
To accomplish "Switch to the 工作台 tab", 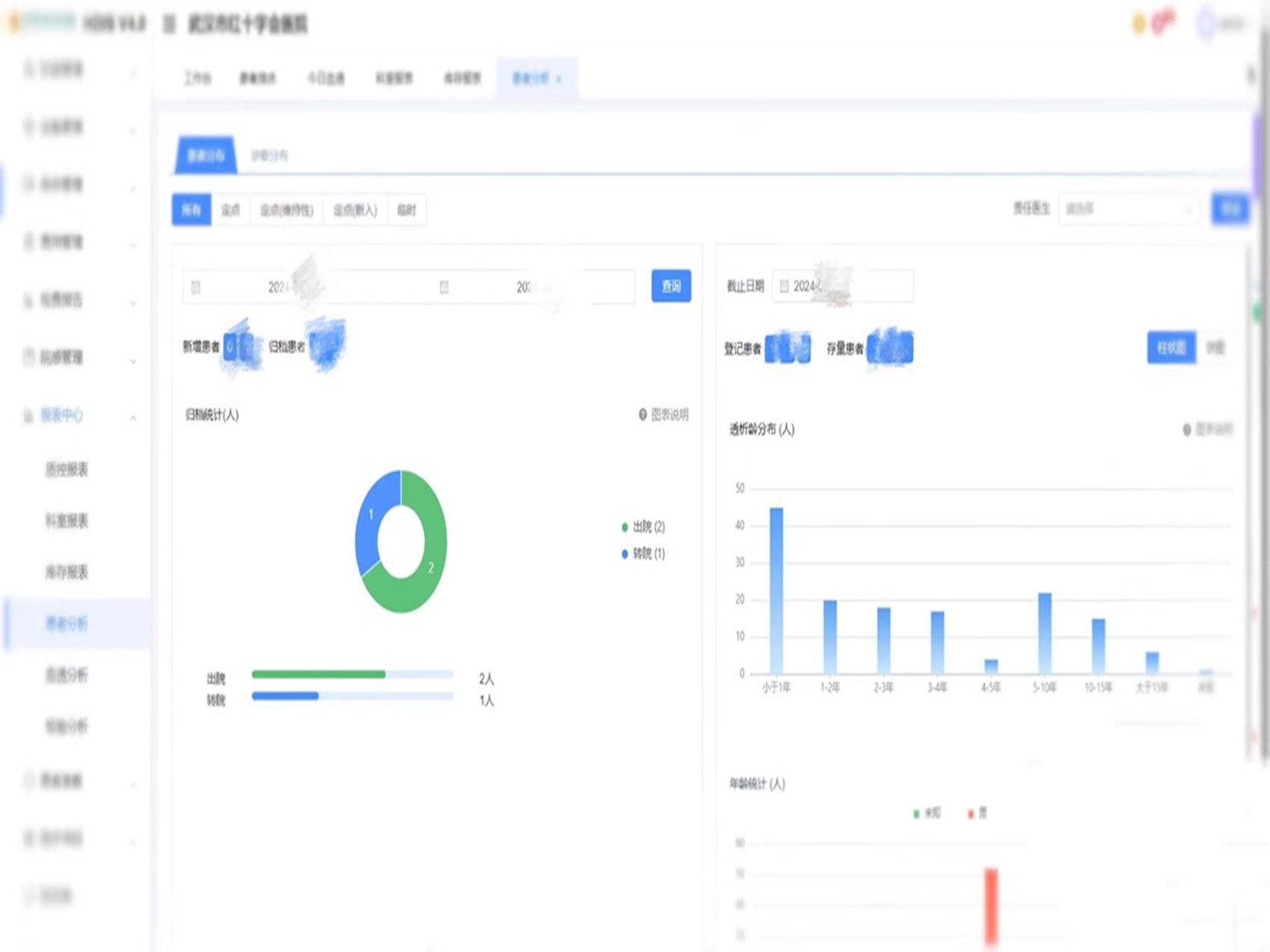I will point(197,78).
